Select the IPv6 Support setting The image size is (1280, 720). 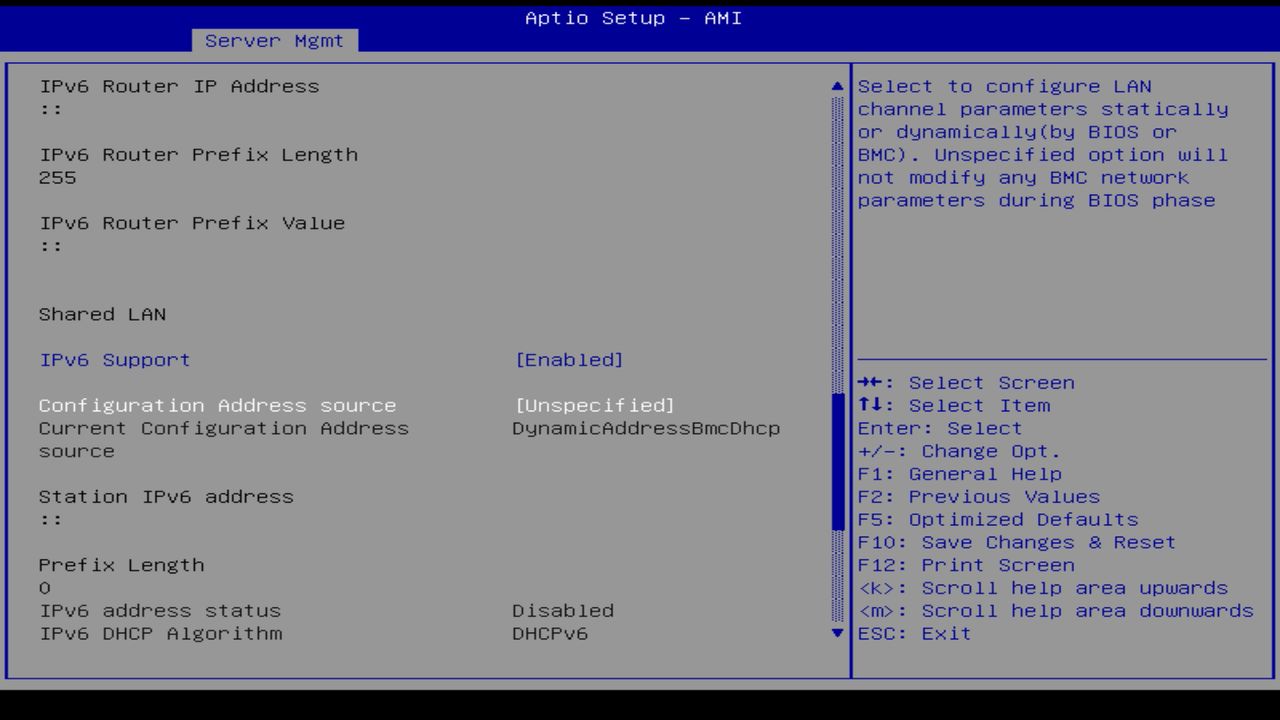pyautogui.click(x=115, y=359)
